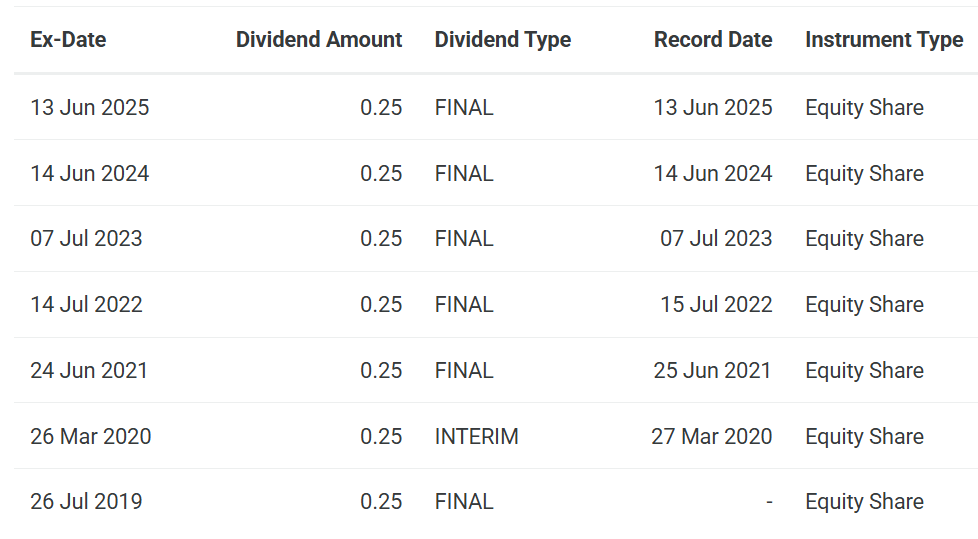Click the 07 Jul 2023 ex-date cell
The height and width of the screenshot is (539, 978).
click(x=86, y=239)
